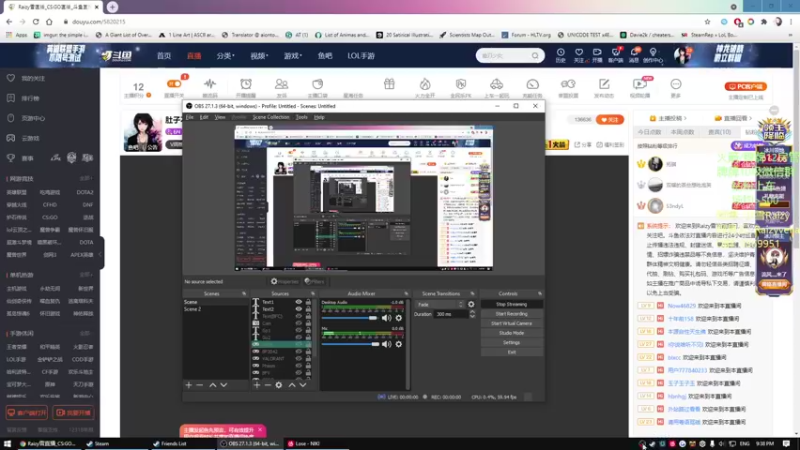The width and height of the screenshot is (800, 450).
Task: Open Scene Collection menu in OBS
Action: (x=271, y=117)
